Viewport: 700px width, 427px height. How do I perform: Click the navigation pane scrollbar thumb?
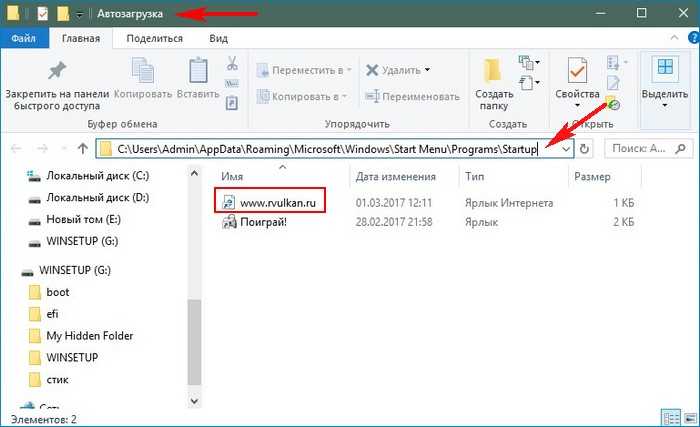tap(194, 342)
